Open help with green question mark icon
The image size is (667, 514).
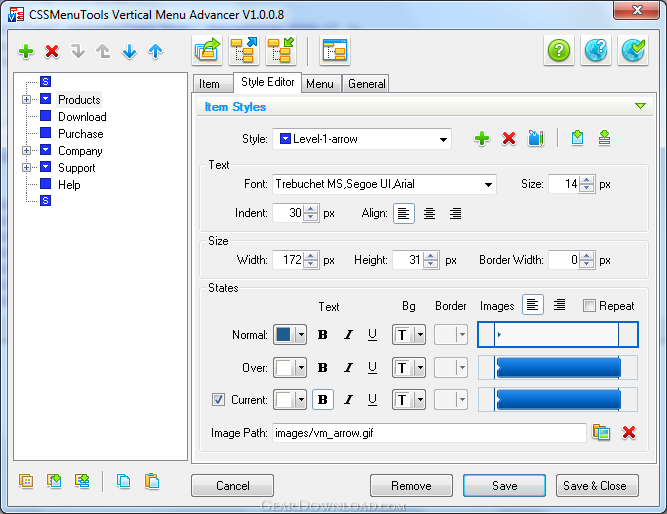pyautogui.click(x=559, y=51)
